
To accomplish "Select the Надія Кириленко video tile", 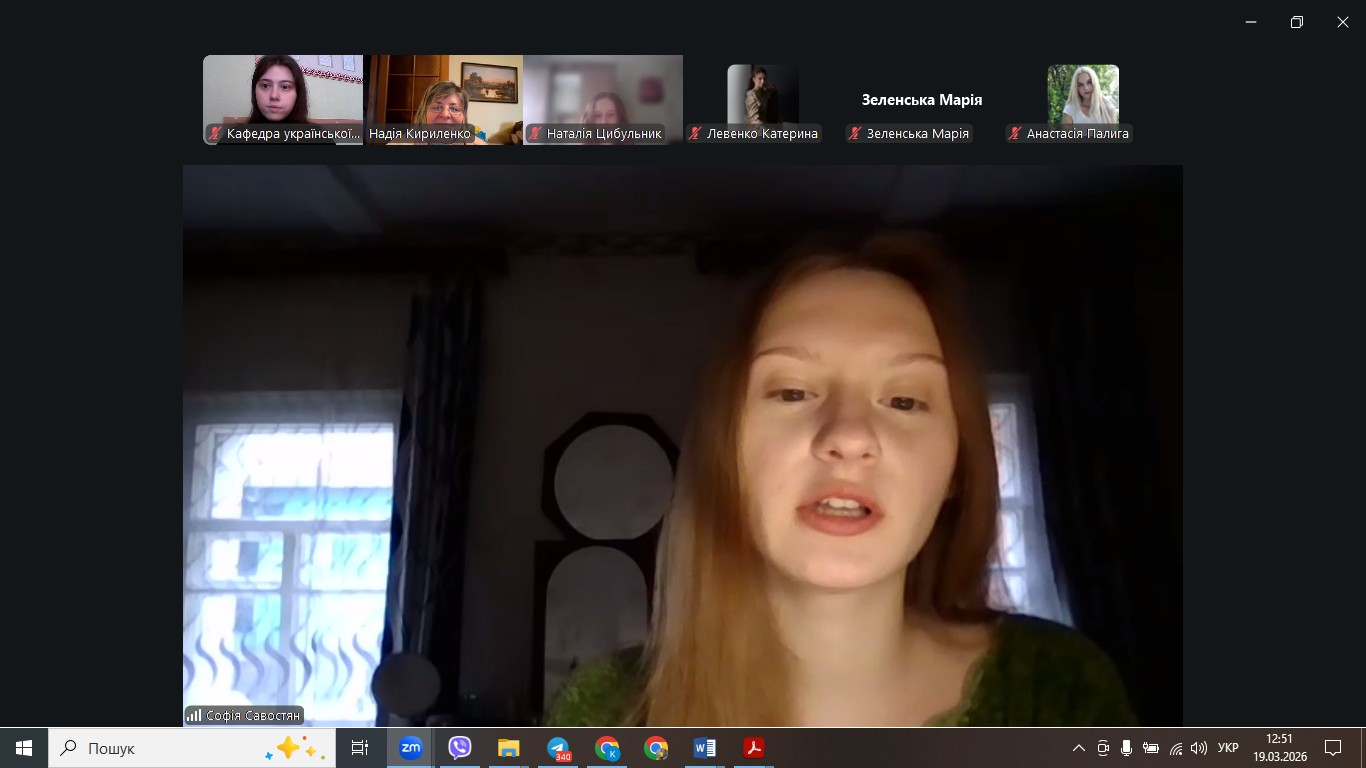I will pyautogui.click(x=443, y=98).
